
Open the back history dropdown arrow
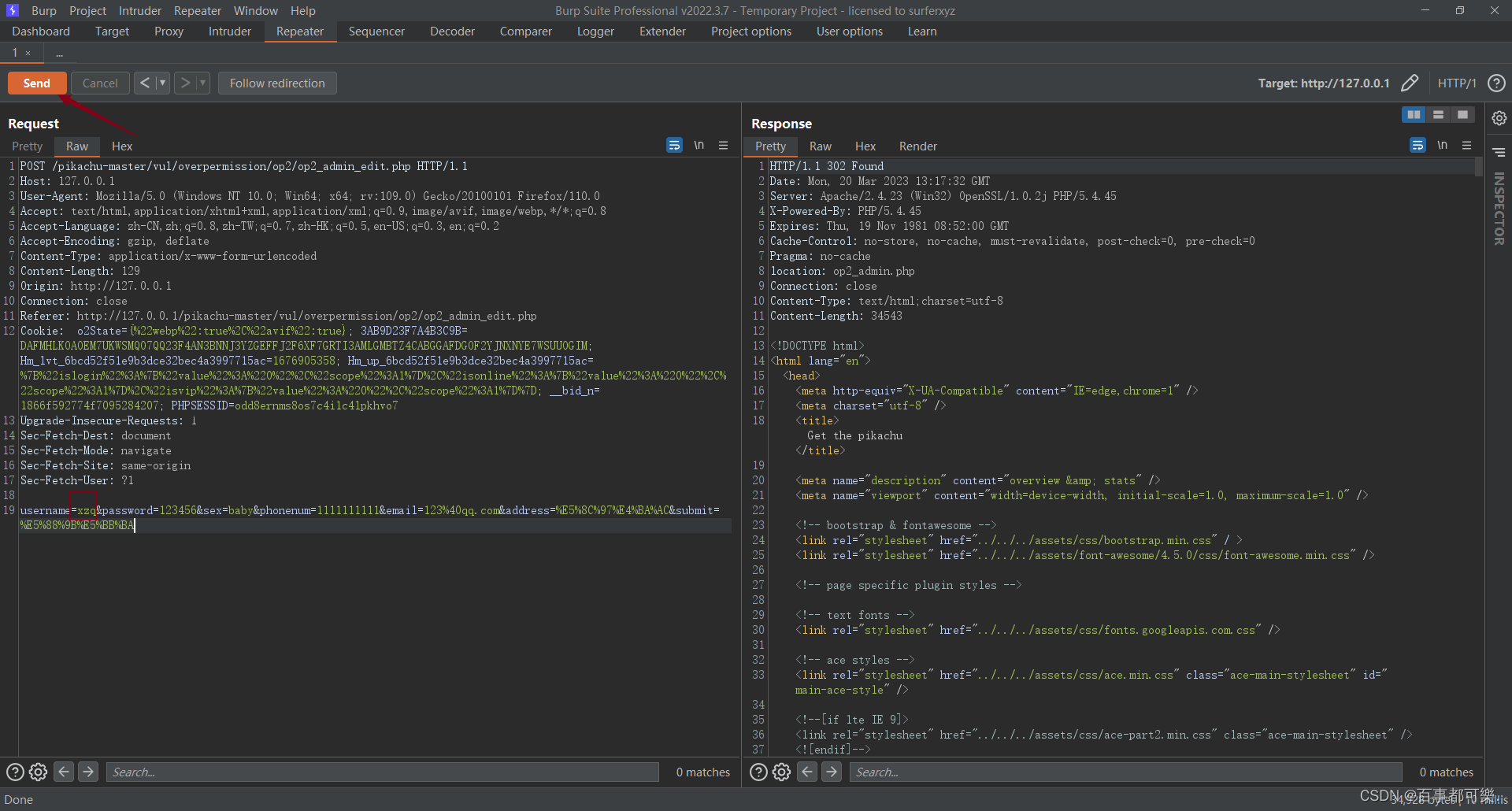point(162,83)
